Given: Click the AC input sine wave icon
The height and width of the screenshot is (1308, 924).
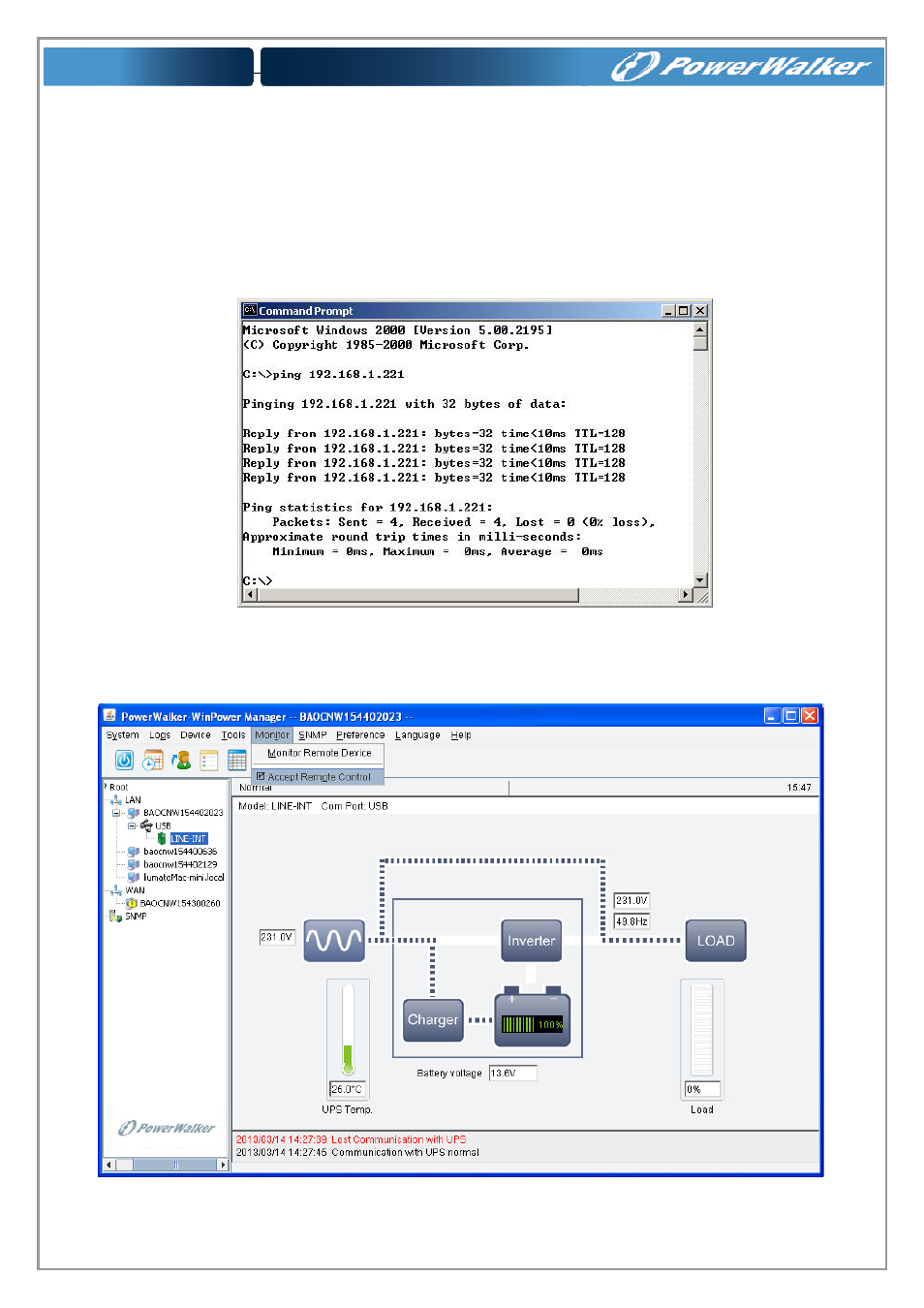Looking at the screenshot, I should point(334,940).
